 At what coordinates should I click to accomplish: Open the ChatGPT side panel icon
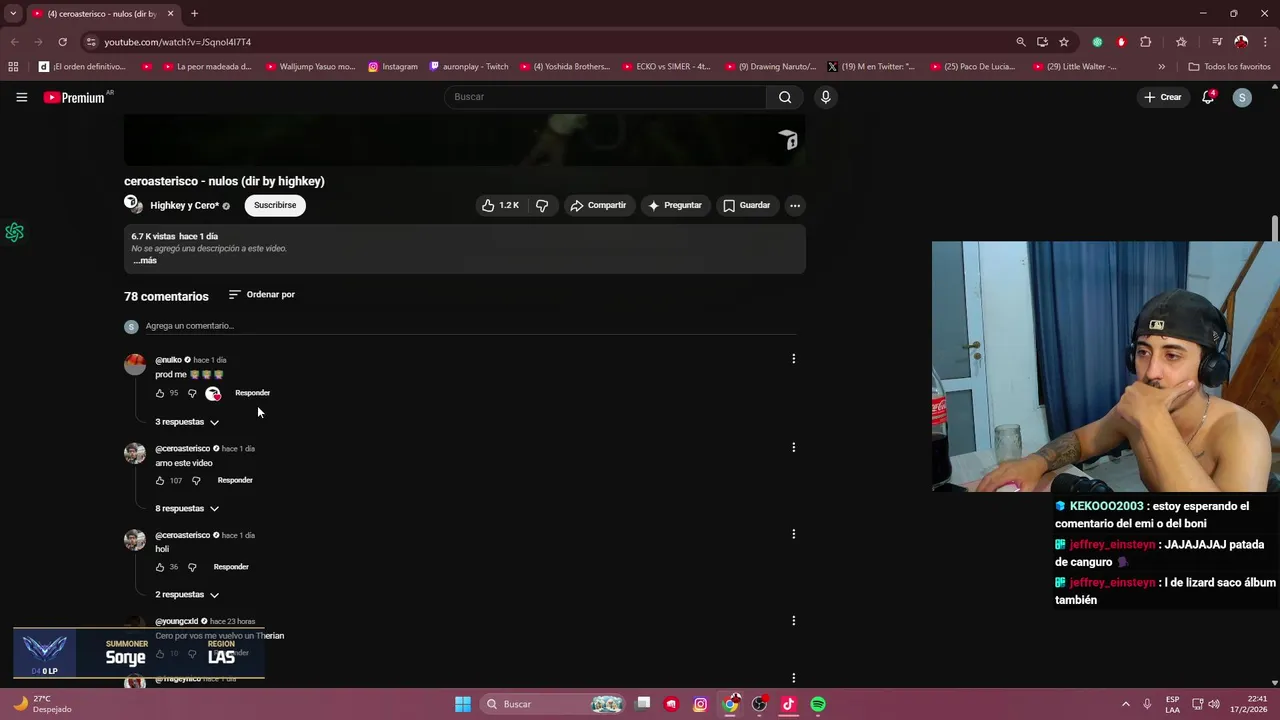pos(14,232)
